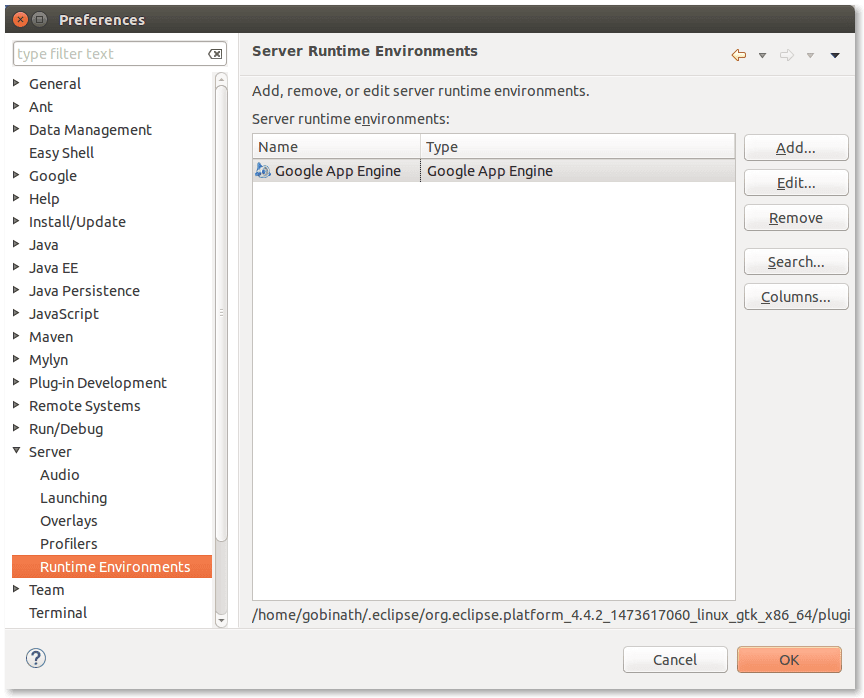Expand the JavaScript node

pos(17,313)
